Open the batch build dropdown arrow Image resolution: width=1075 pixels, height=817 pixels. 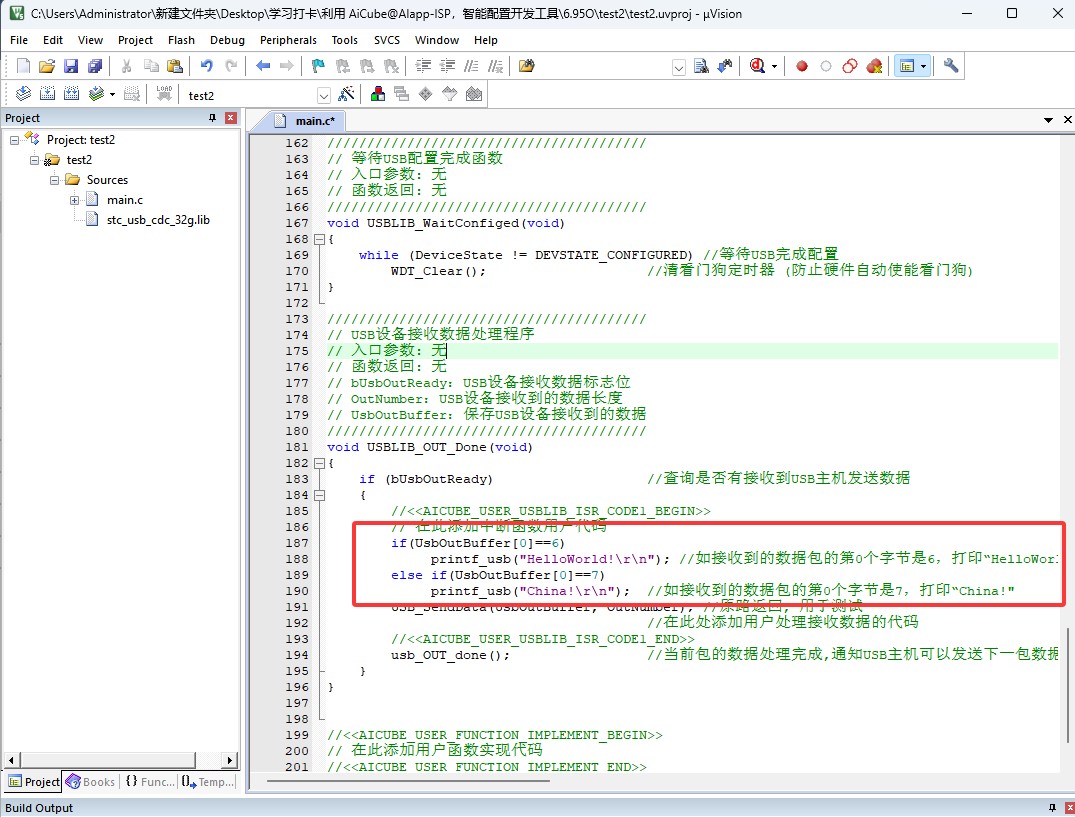click(x=112, y=95)
